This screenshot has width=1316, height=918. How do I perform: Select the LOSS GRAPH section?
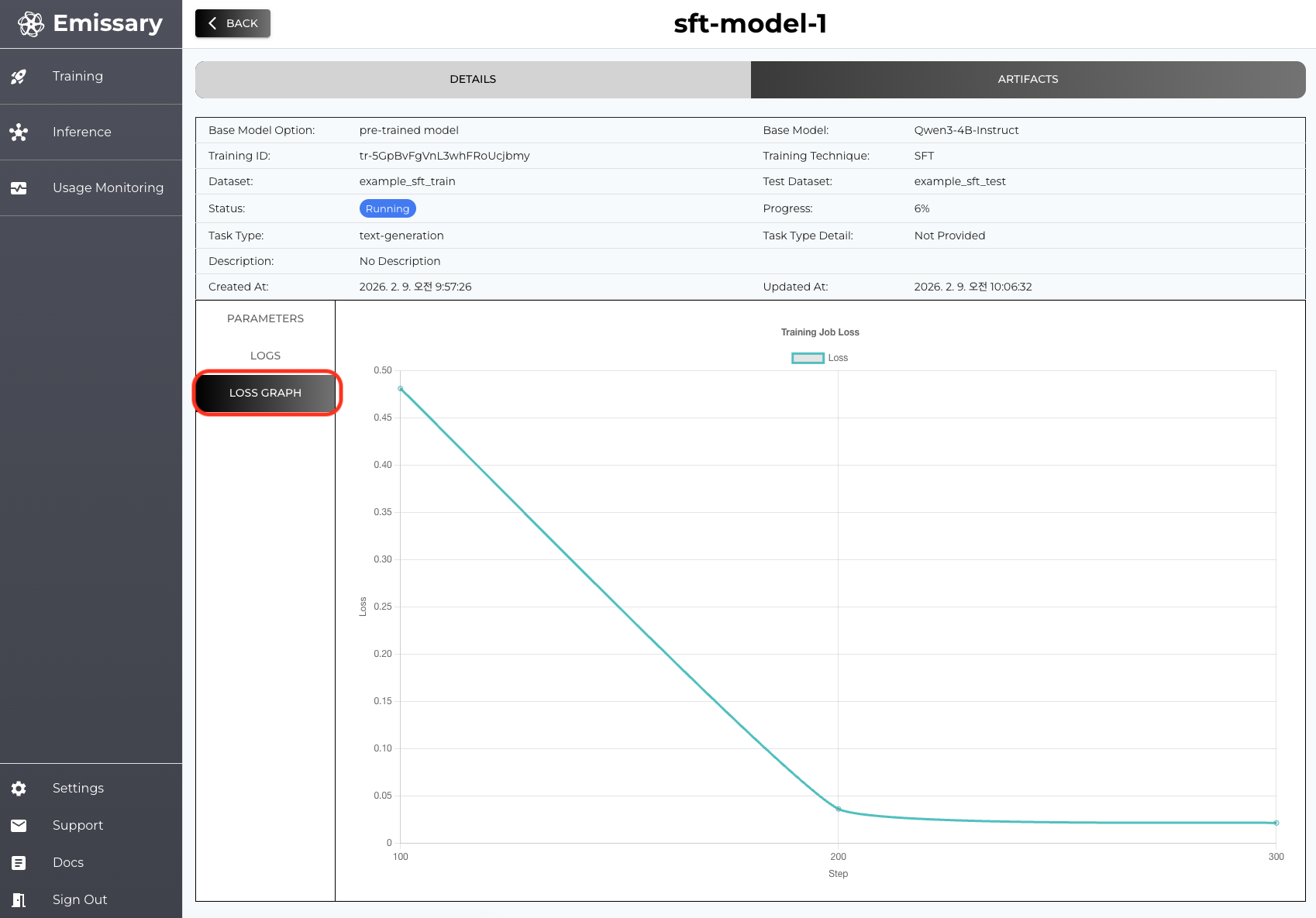coord(265,393)
